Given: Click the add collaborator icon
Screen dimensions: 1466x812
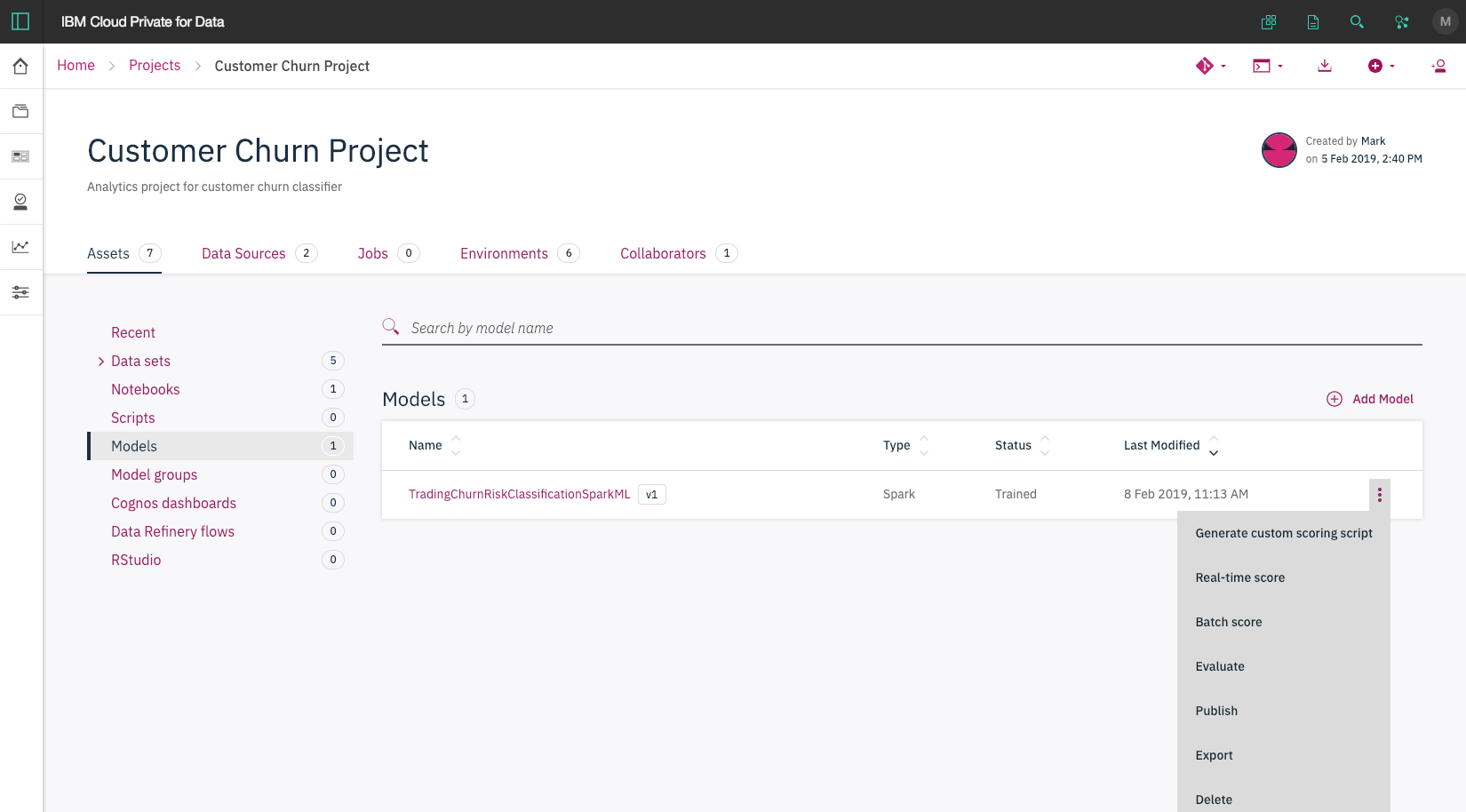Looking at the screenshot, I should coord(1438,66).
